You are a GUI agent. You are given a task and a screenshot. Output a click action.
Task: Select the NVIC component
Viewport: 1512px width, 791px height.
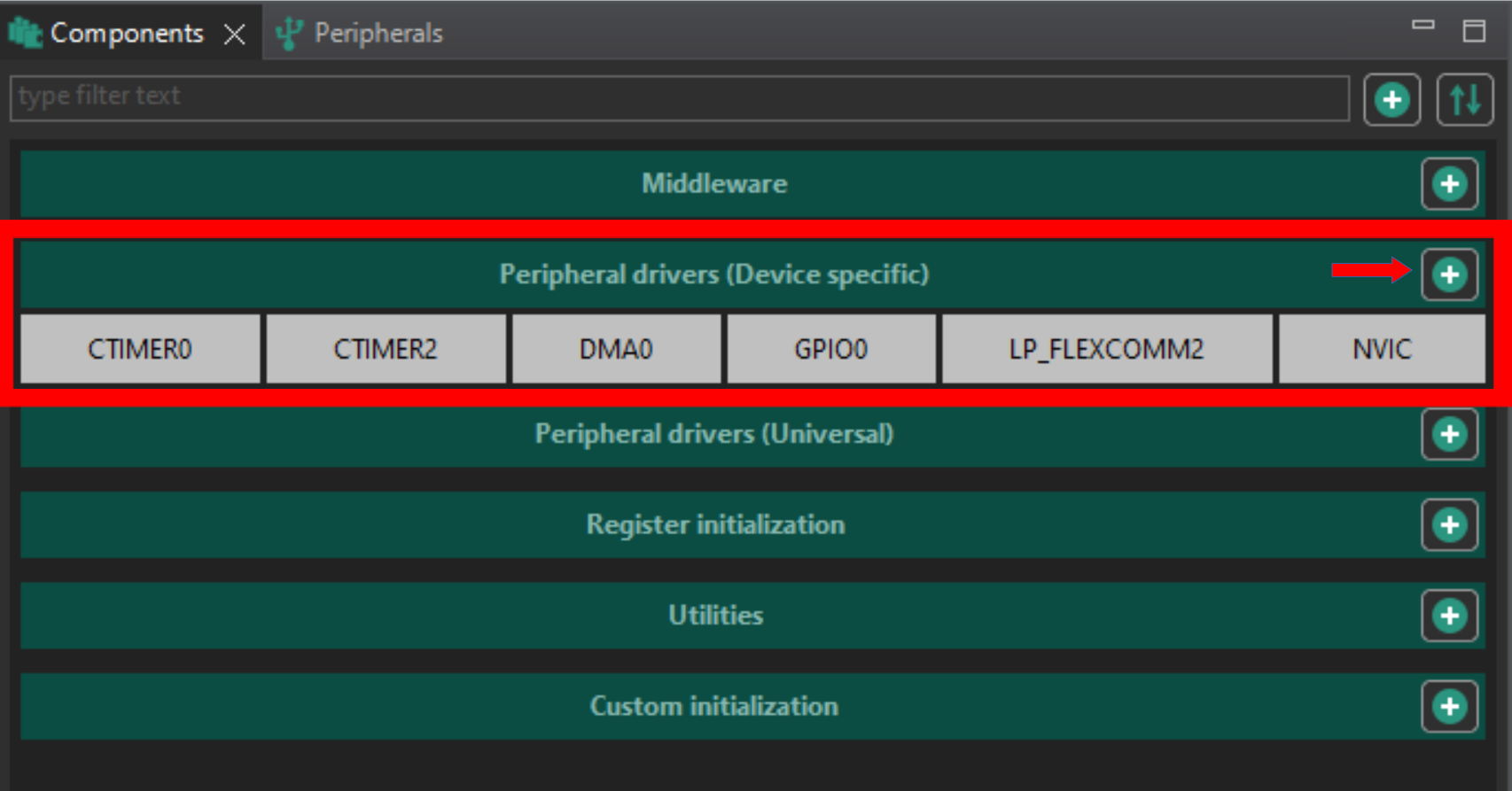point(1382,349)
